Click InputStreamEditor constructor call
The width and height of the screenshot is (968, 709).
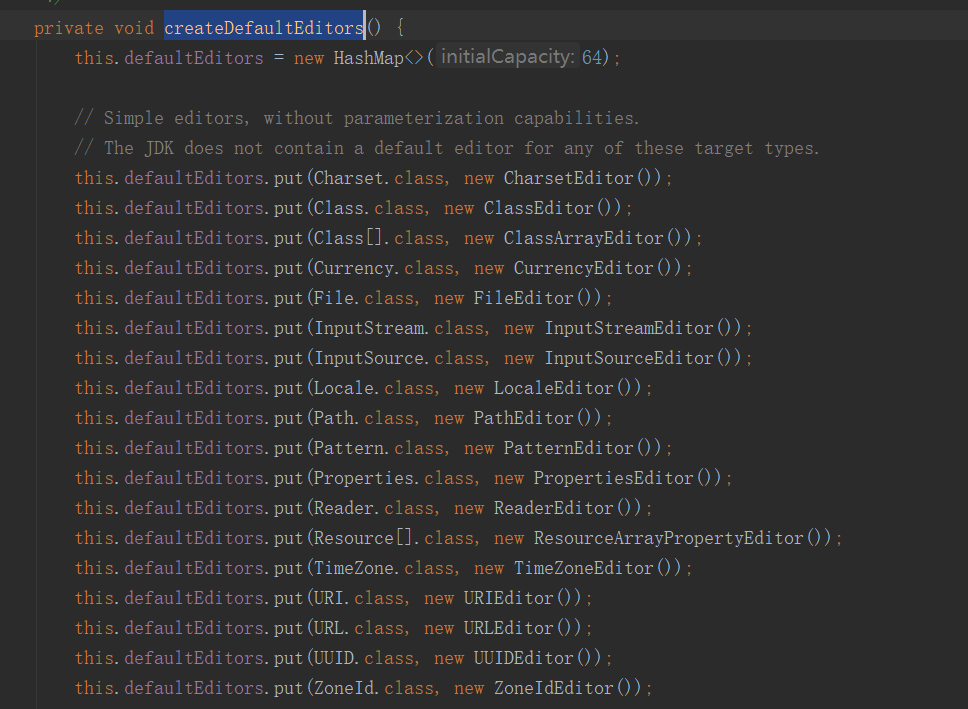[642, 328]
